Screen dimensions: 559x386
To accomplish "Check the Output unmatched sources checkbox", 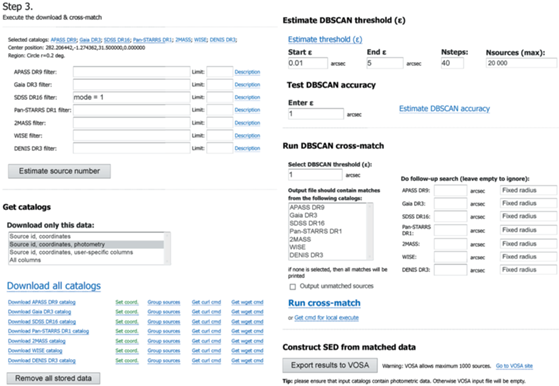I will (x=293, y=287).
